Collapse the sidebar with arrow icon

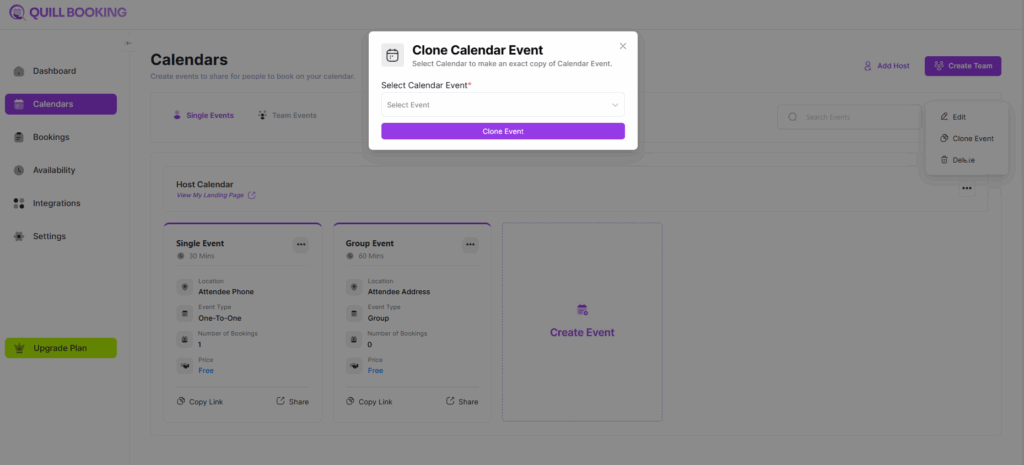129,43
